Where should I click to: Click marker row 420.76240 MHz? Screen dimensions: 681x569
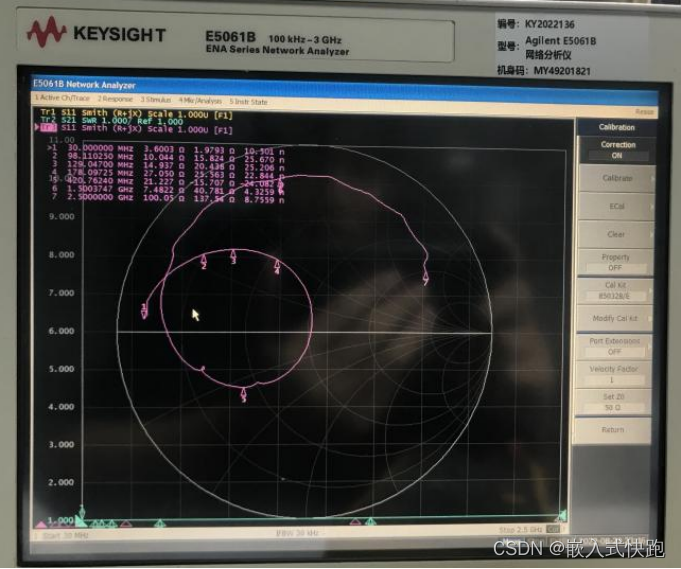coord(166,182)
